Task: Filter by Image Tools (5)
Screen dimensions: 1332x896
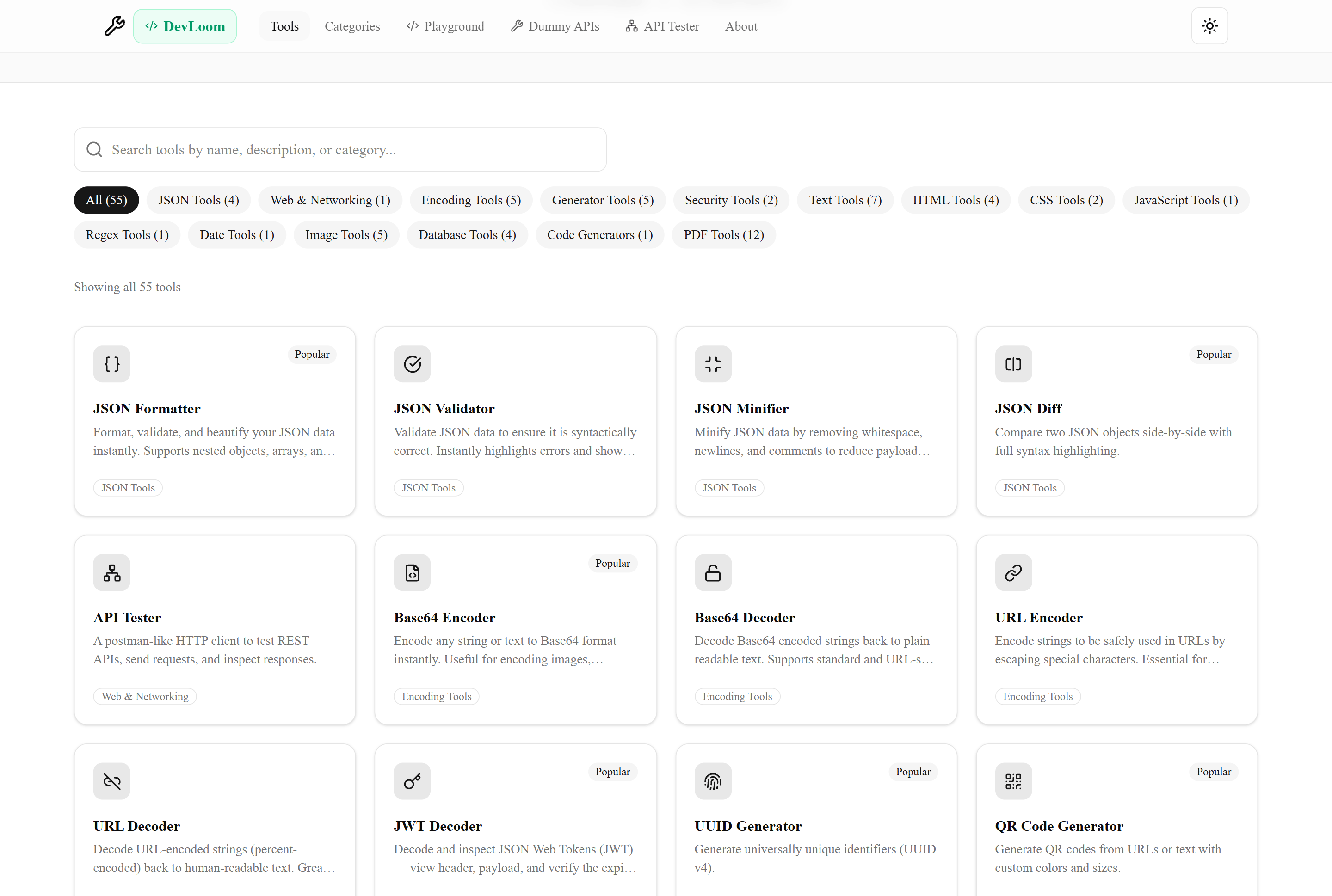Action: pyautogui.click(x=346, y=235)
